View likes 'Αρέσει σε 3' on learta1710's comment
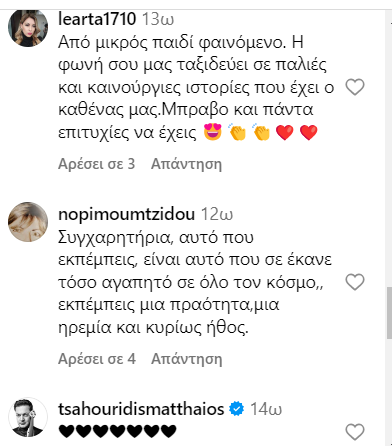The image size is (392, 446). 97,164
